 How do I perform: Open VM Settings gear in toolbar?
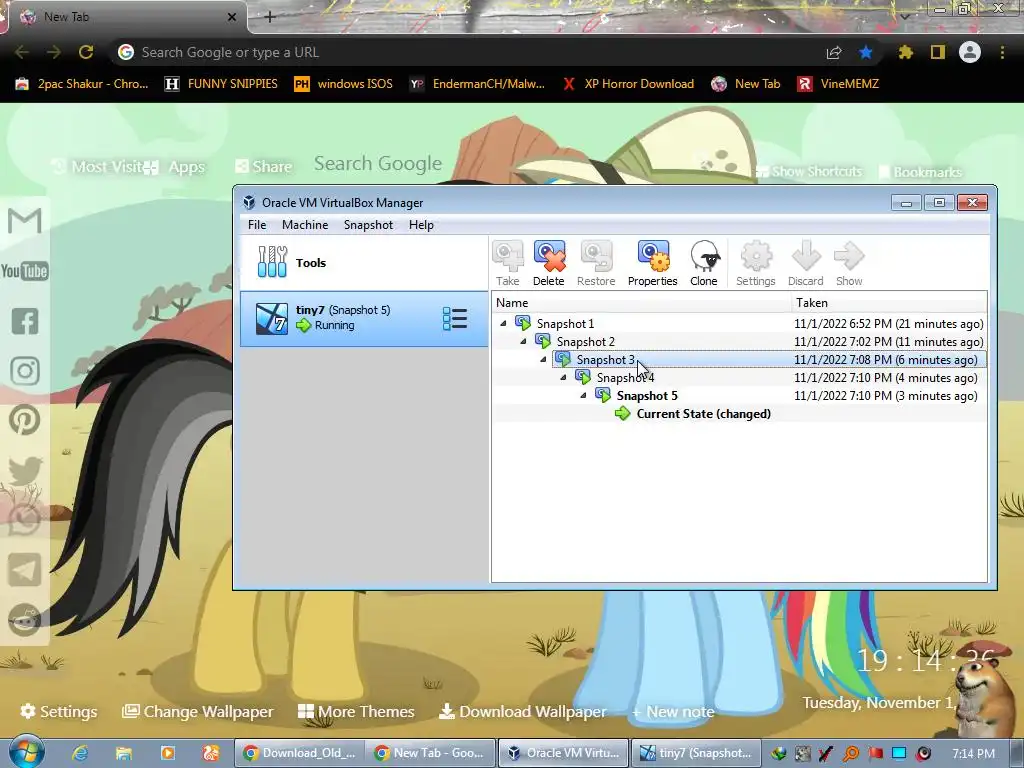[x=756, y=263]
